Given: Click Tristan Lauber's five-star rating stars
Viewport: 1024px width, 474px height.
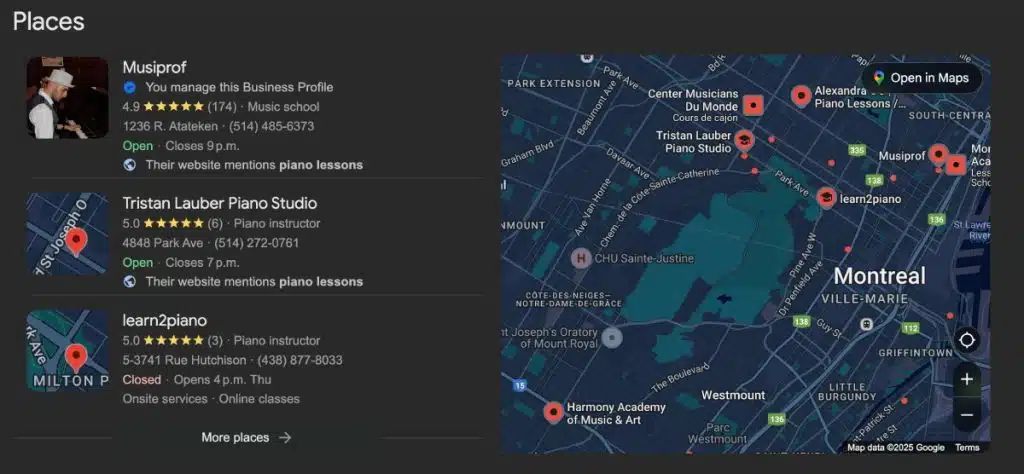Looking at the screenshot, I should point(174,223).
